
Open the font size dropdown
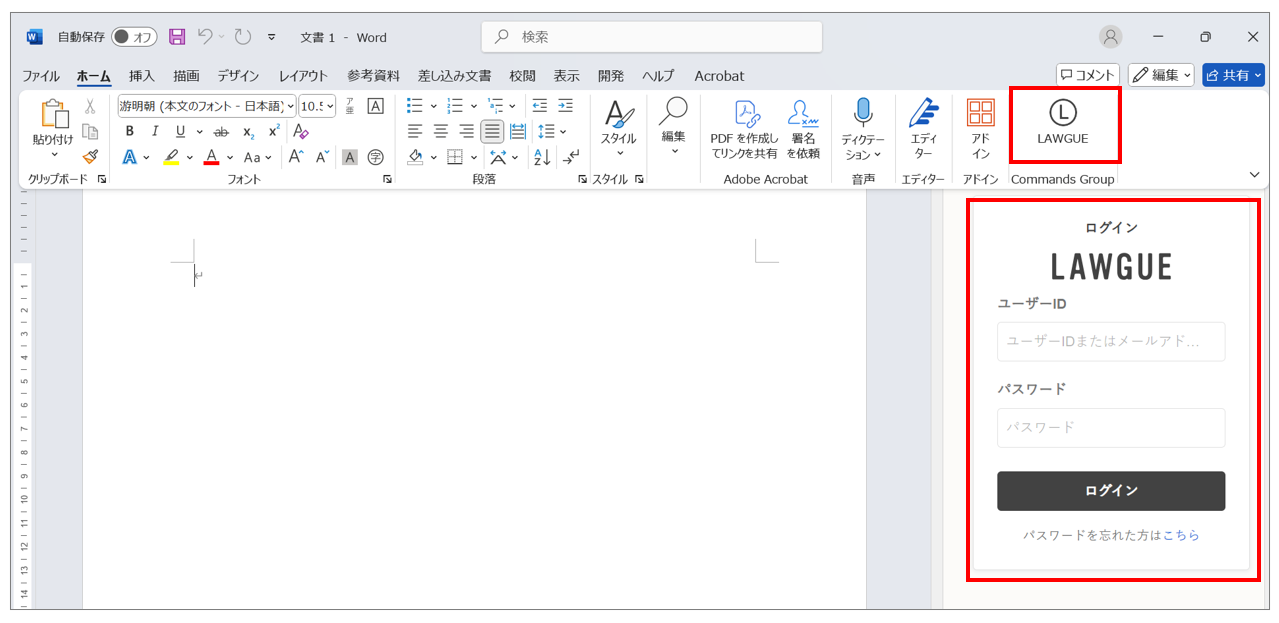coord(330,106)
